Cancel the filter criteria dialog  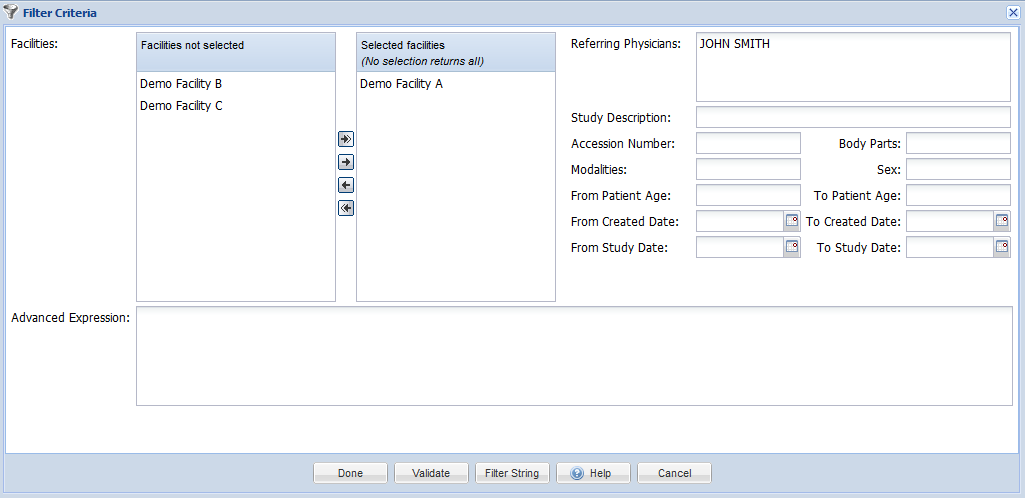point(675,473)
